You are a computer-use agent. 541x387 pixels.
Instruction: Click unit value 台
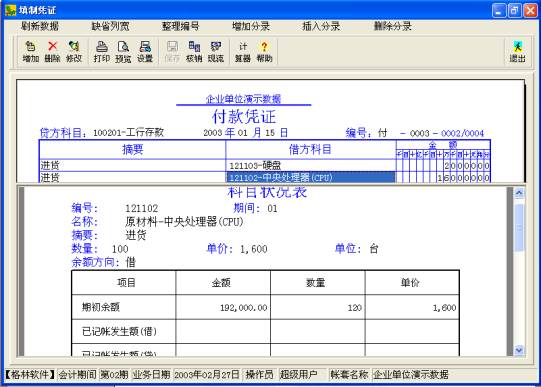coord(374,249)
